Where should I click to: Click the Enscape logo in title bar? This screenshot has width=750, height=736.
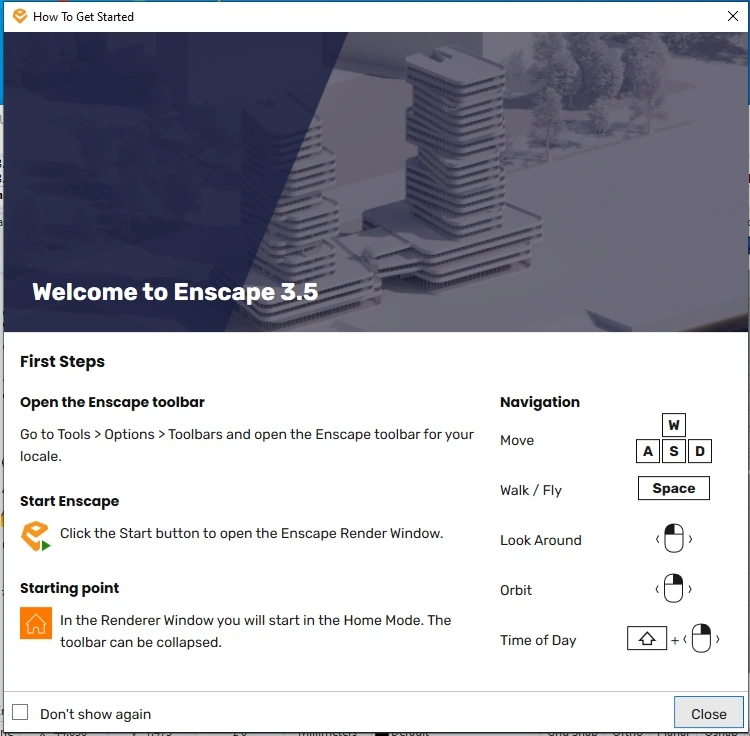coord(20,16)
